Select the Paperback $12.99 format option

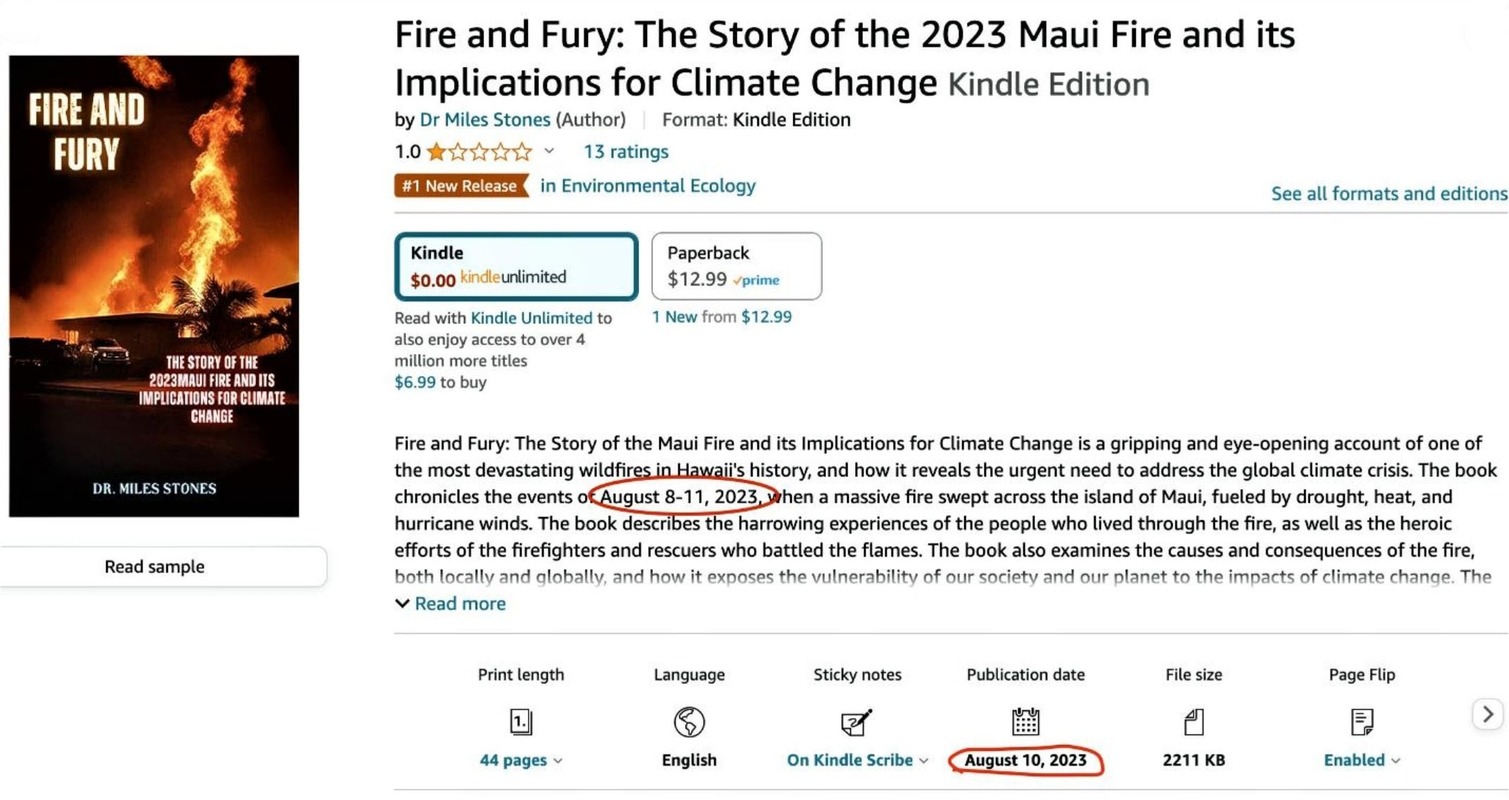point(736,266)
